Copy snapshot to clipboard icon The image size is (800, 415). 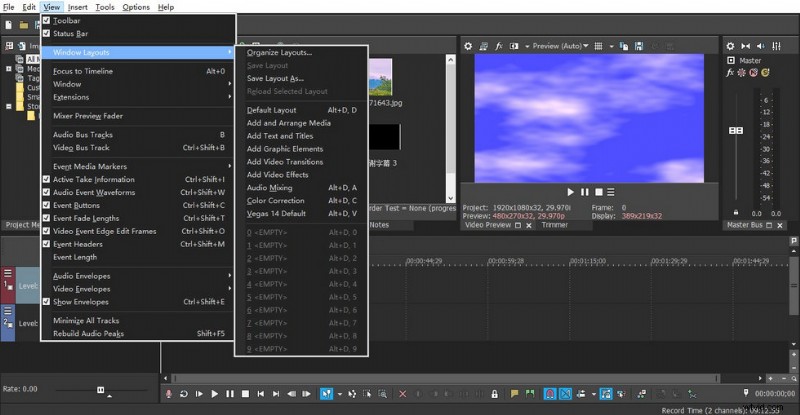pyautogui.click(x=623, y=46)
